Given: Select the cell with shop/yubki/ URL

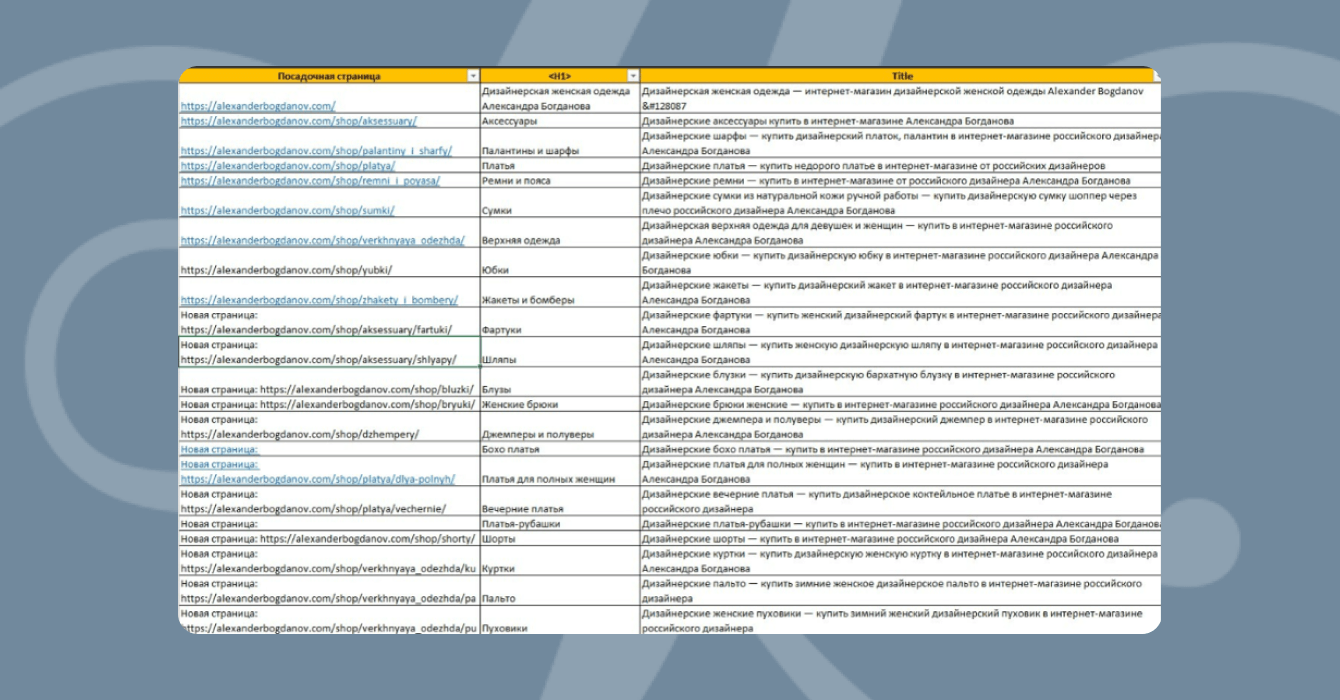Looking at the screenshot, I should click(x=329, y=263).
